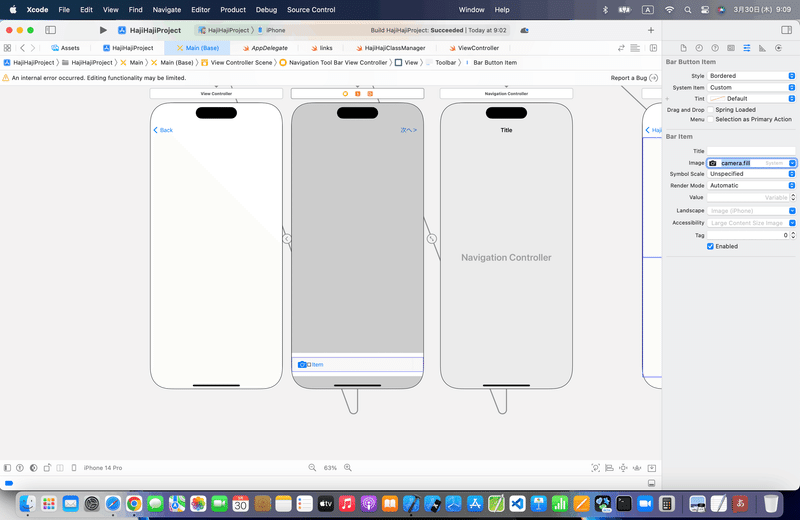This screenshot has width=800, height=520.
Task: Click the Tag value field
Action: (x=748, y=235)
